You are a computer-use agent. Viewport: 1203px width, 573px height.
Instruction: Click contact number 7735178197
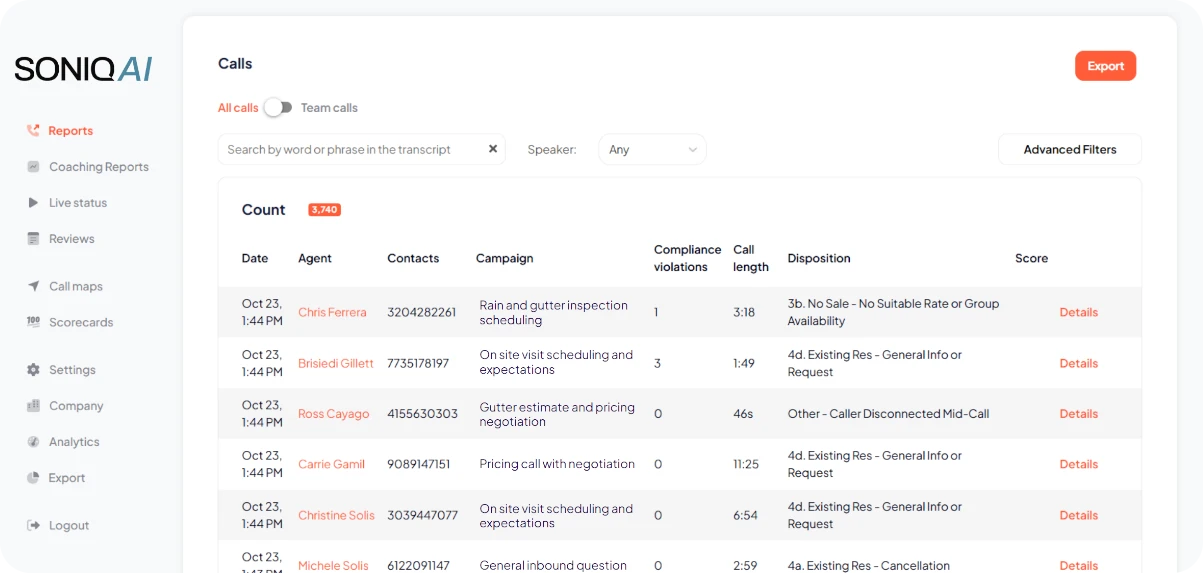tap(418, 363)
